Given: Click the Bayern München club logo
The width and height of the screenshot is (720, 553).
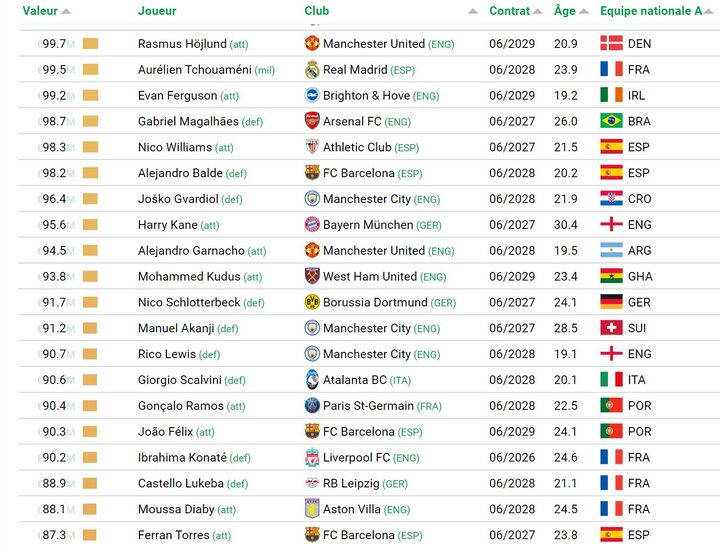Looking at the screenshot, I should coord(312,225).
